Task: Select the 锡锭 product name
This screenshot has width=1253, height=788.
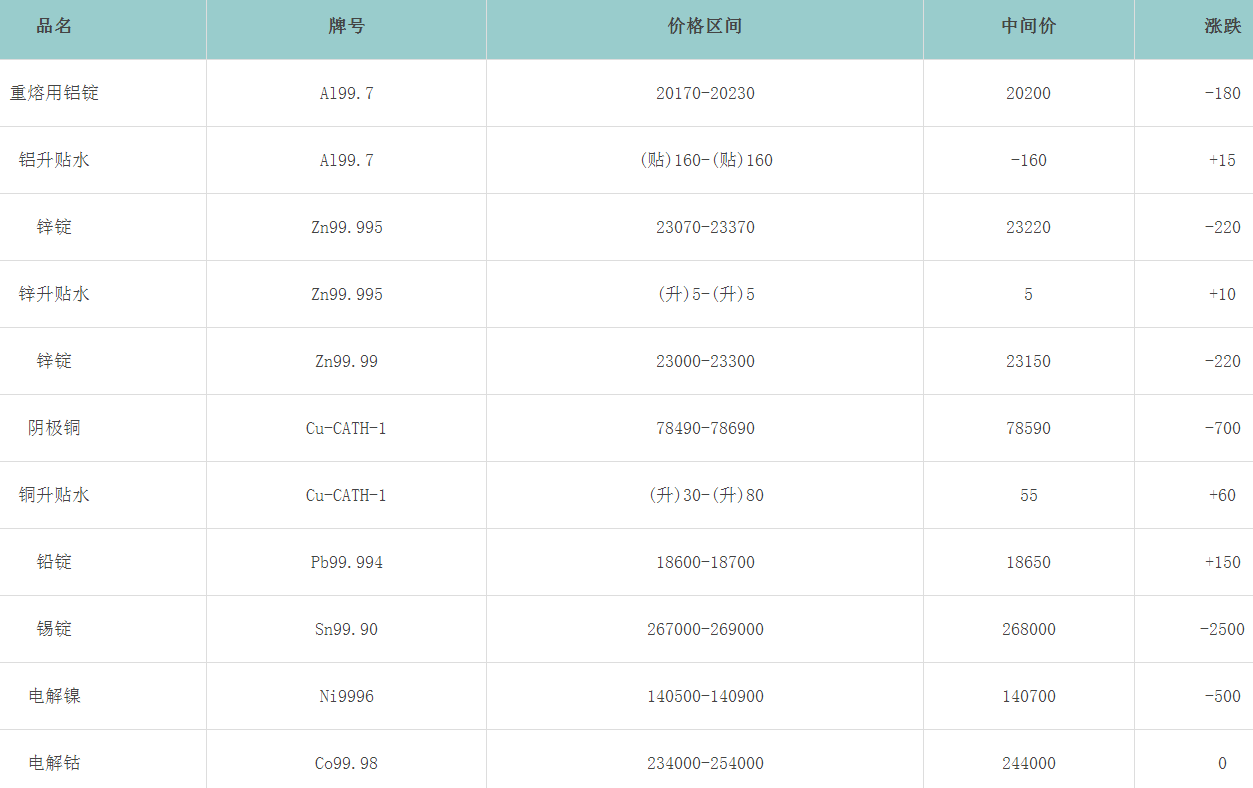Action: pos(54,629)
